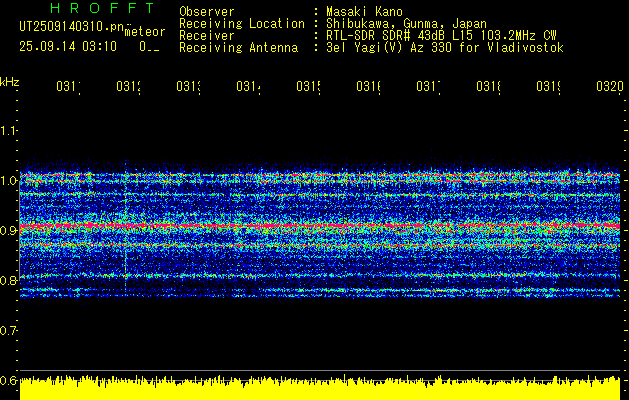The width and height of the screenshot is (629, 400).
Task: Click 'Receiving Location' label
Action: pyautogui.click(x=242, y=24)
